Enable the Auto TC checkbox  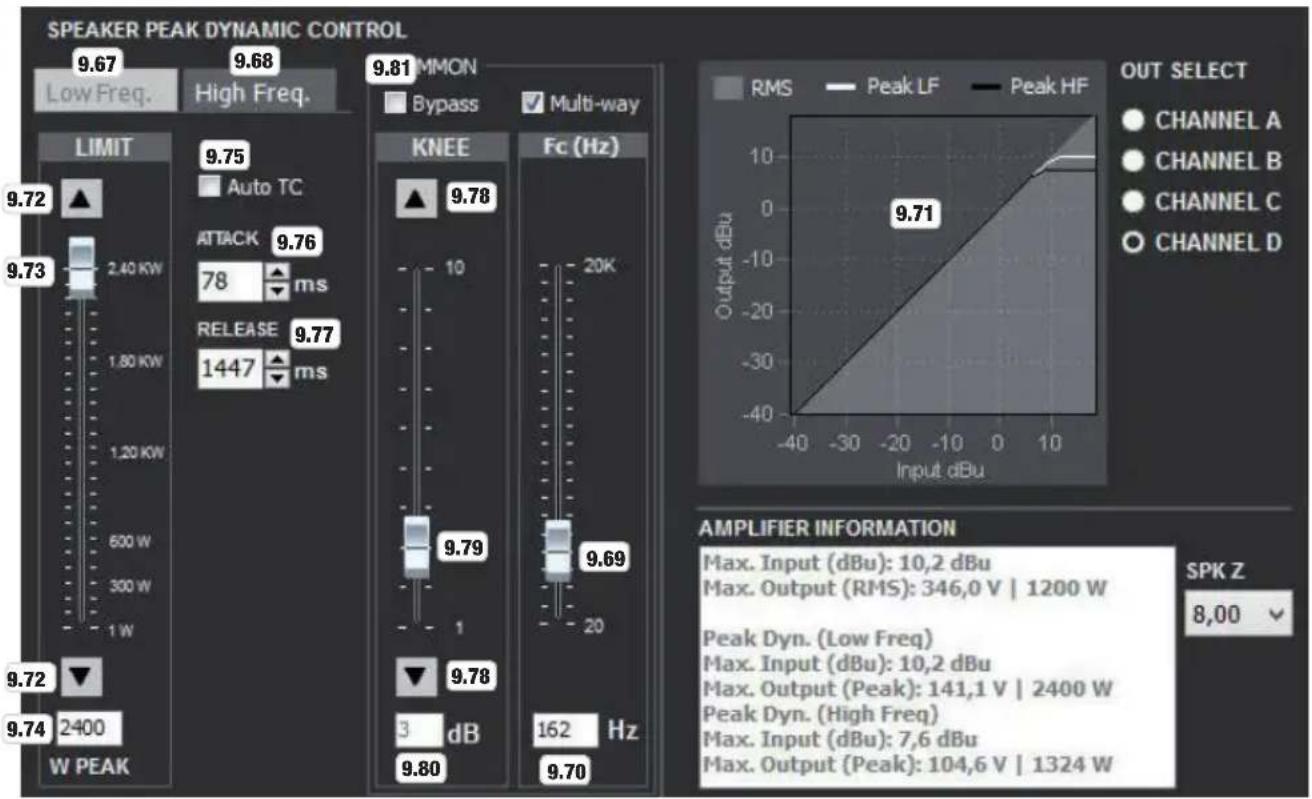click(x=208, y=185)
